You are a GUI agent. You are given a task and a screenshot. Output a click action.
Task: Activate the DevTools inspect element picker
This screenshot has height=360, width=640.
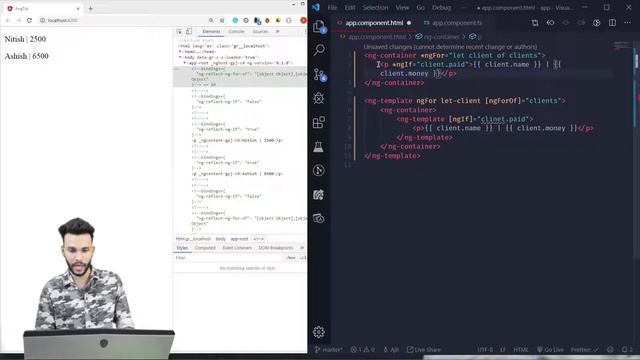(x=179, y=31)
